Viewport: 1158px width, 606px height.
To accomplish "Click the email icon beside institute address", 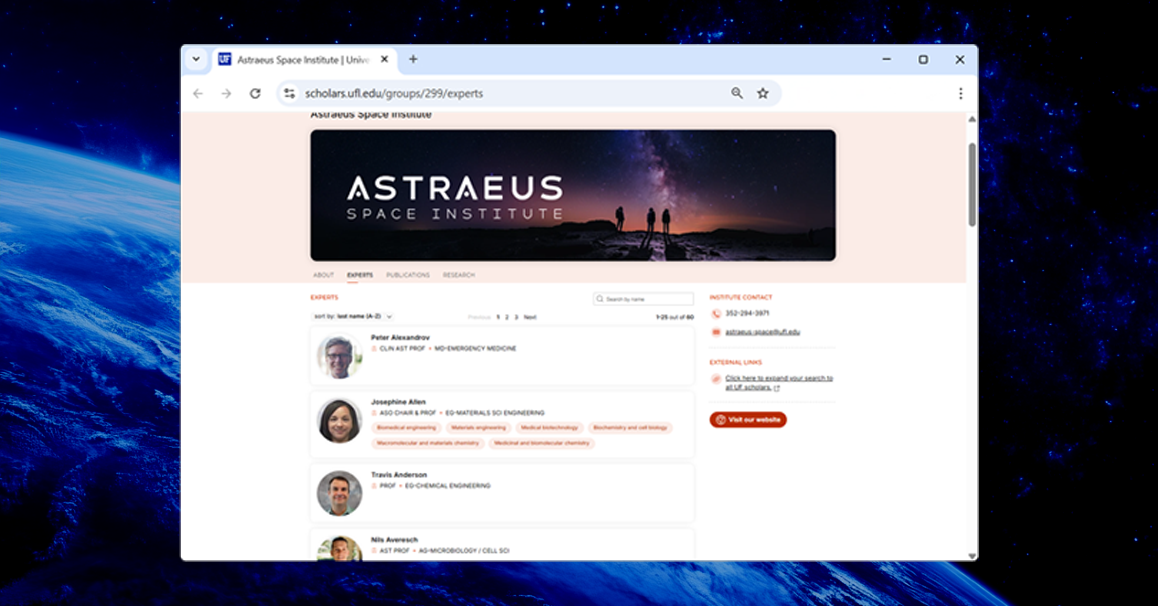I will tap(716, 332).
